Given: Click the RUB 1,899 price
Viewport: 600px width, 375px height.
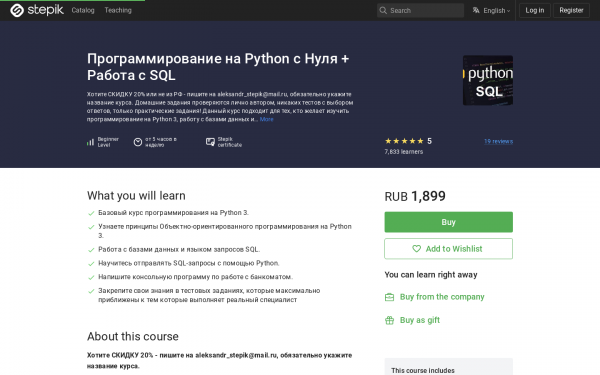Looking at the screenshot, I should tap(415, 196).
